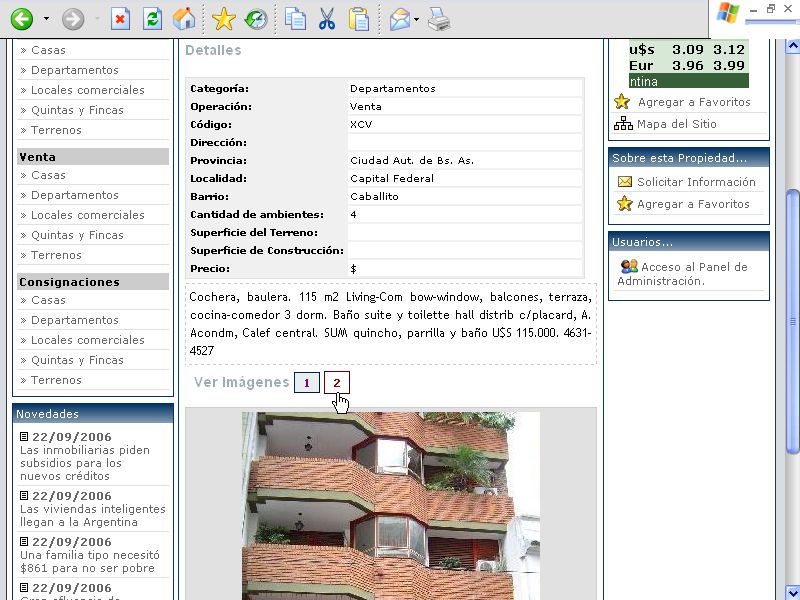Click the Copy icon in the toolbar

click(295, 19)
